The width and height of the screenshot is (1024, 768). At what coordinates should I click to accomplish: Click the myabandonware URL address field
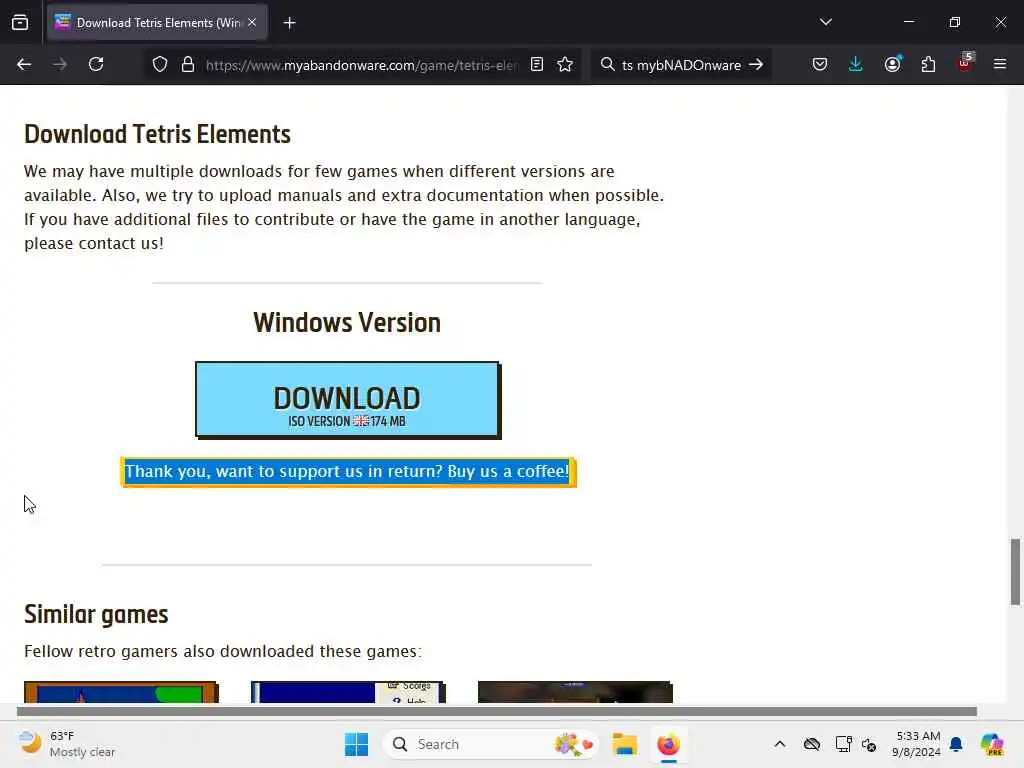[x=362, y=65]
